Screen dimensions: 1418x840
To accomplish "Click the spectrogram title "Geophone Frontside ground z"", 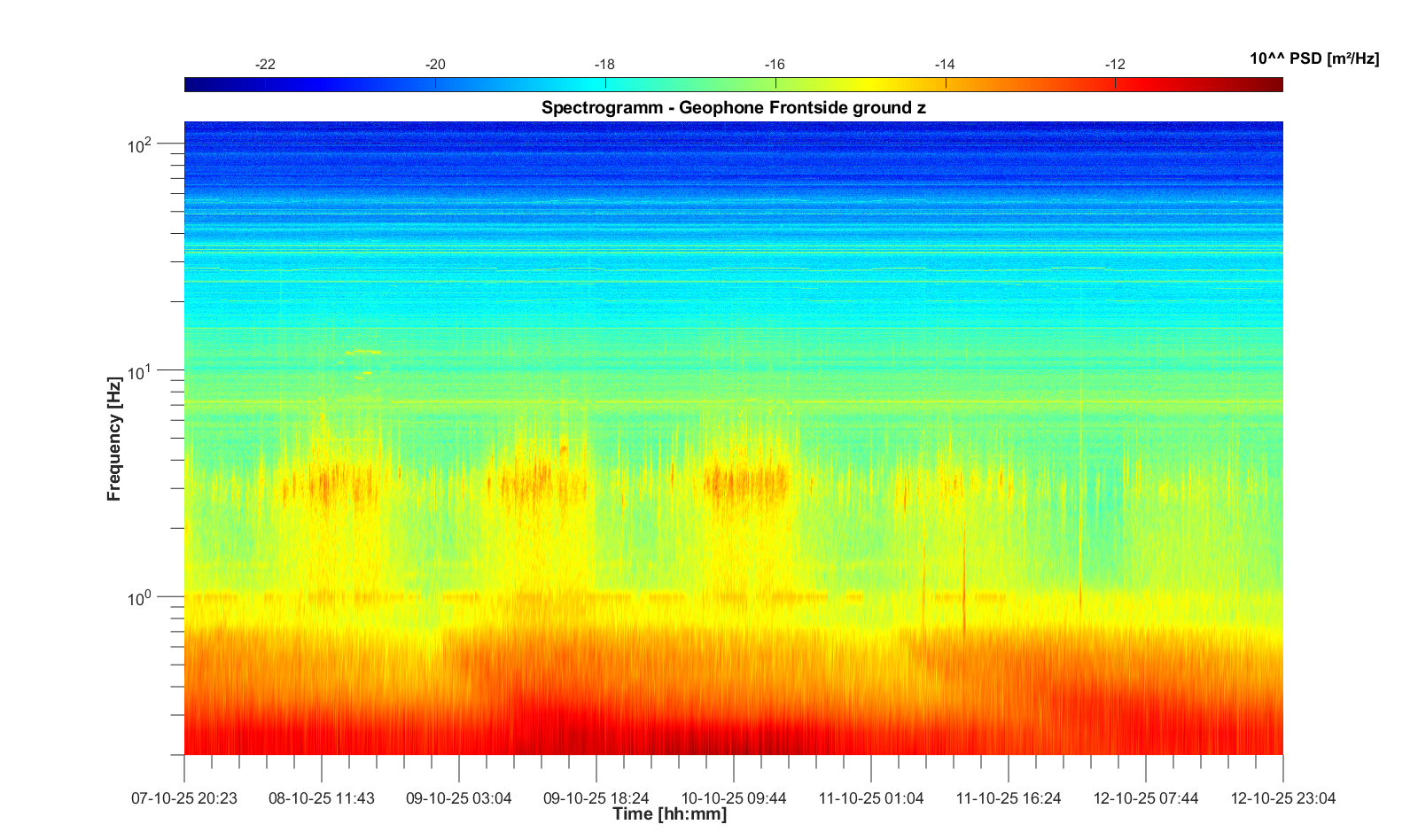I will (x=733, y=108).
